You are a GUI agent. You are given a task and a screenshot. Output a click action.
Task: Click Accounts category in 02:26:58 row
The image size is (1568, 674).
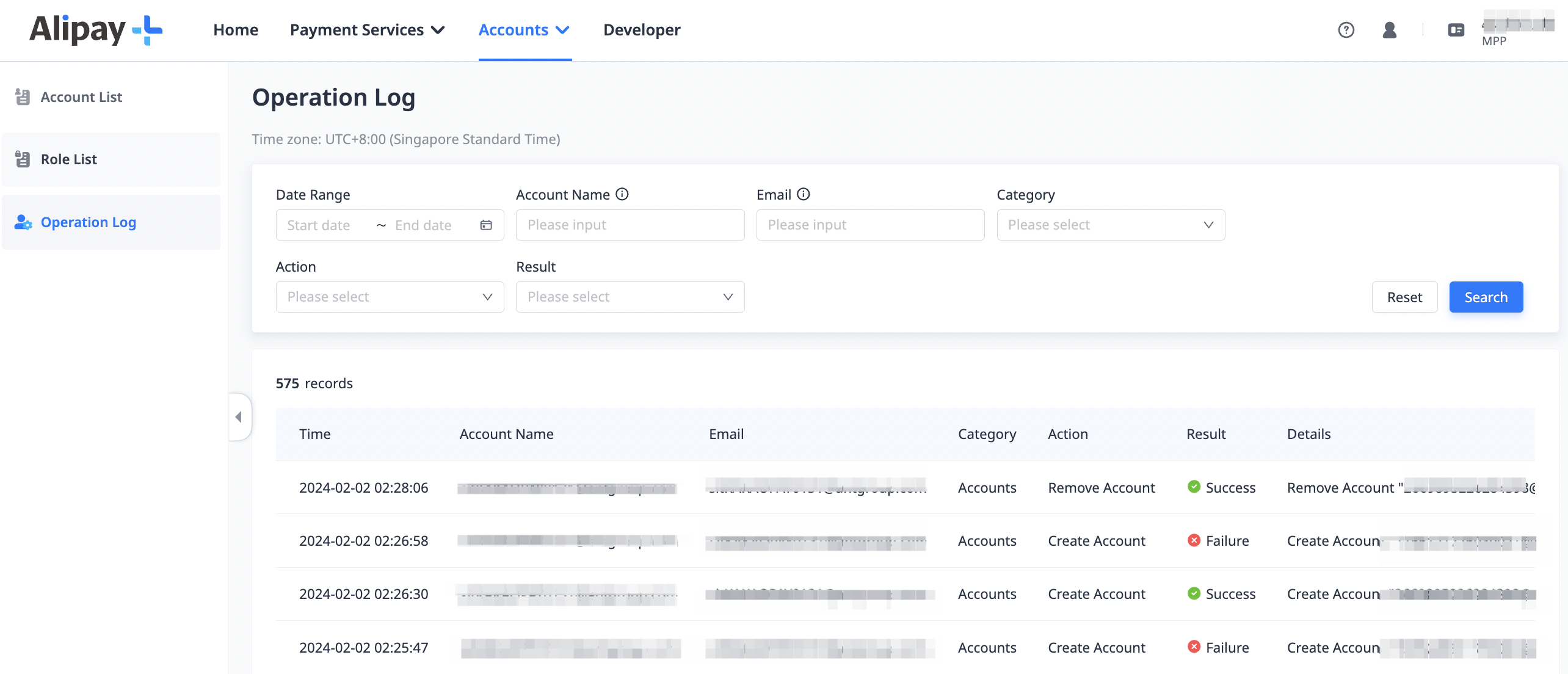coord(987,541)
